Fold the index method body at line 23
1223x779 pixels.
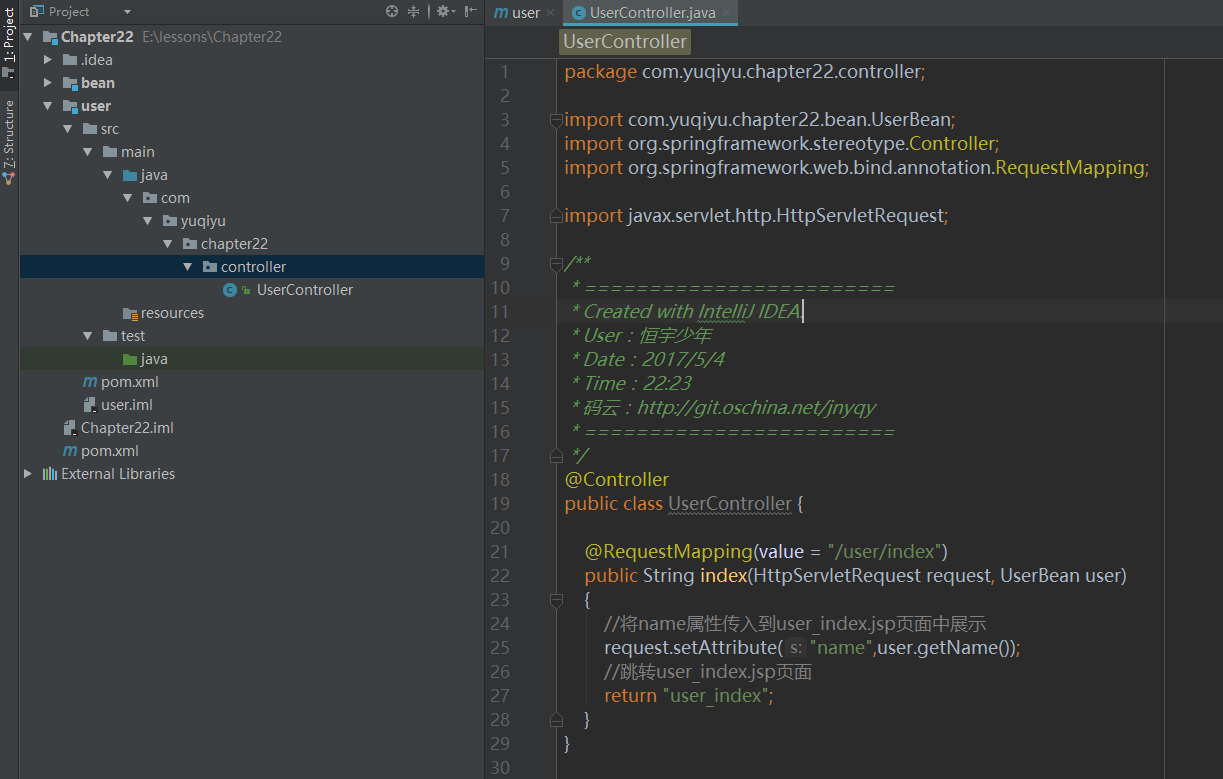click(556, 600)
